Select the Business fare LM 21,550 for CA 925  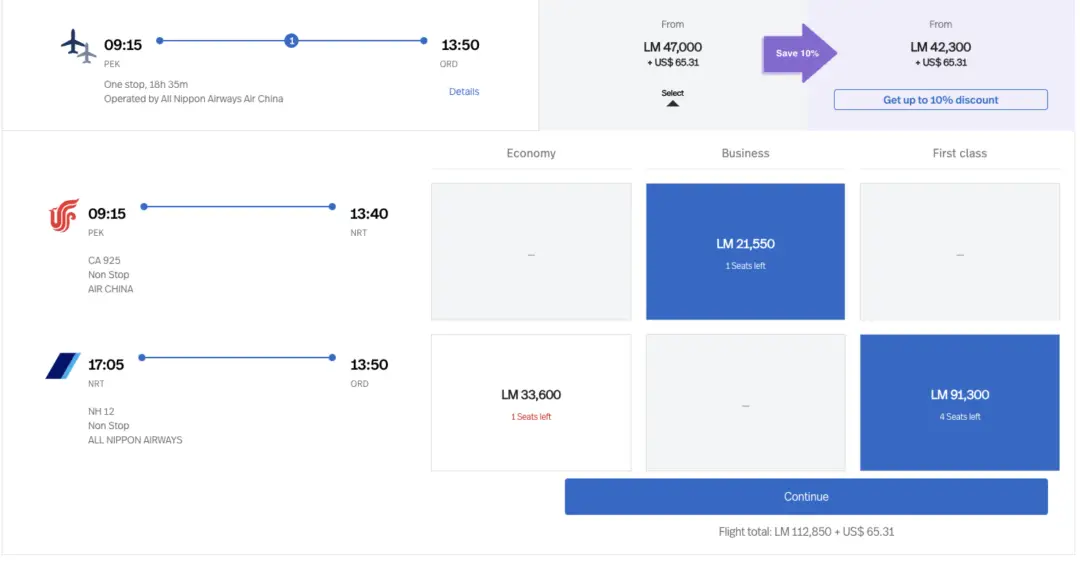tap(745, 251)
